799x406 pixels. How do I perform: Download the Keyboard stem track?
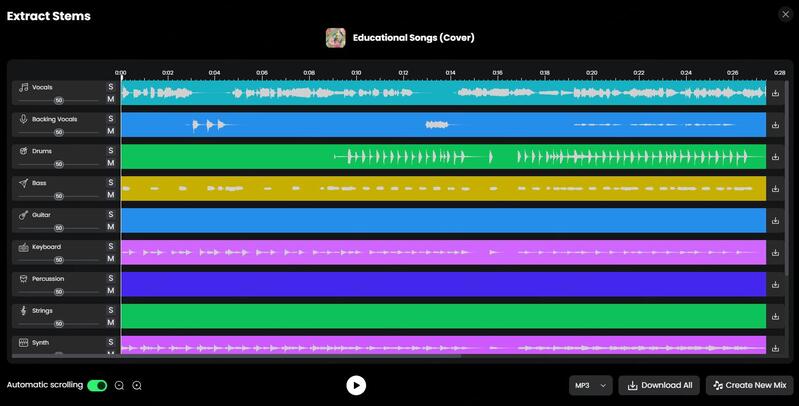point(775,252)
